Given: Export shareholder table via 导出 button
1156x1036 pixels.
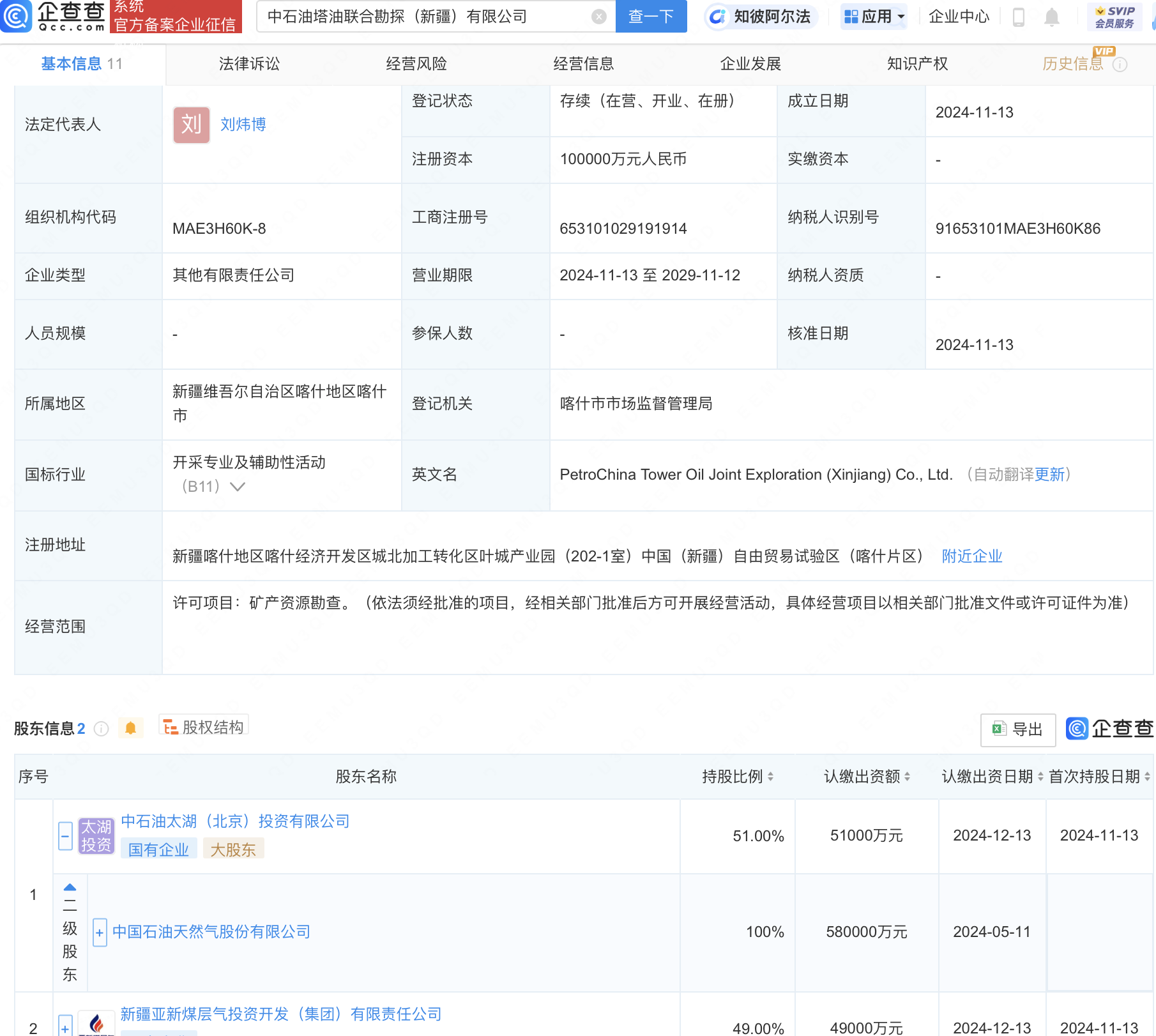Looking at the screenshot, I should pyautogui.click(x=1017, y=729).
